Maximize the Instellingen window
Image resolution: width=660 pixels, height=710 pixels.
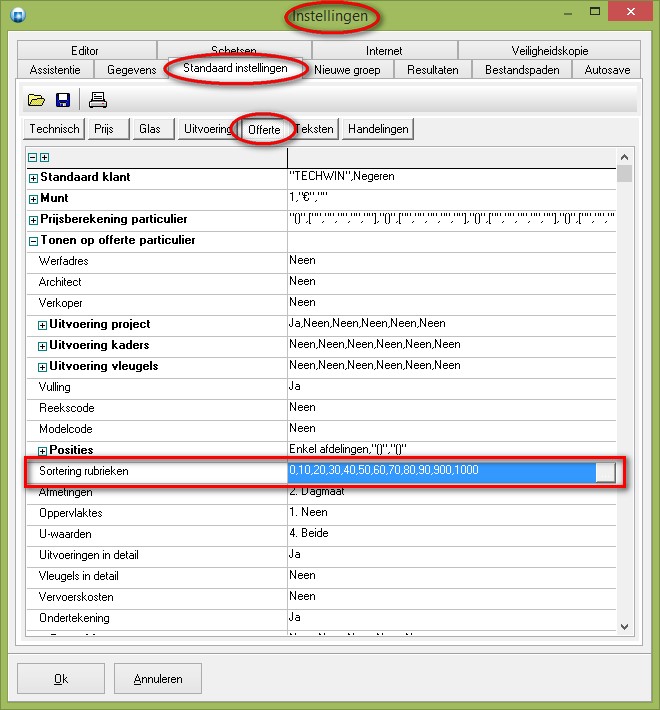(595, 12)
